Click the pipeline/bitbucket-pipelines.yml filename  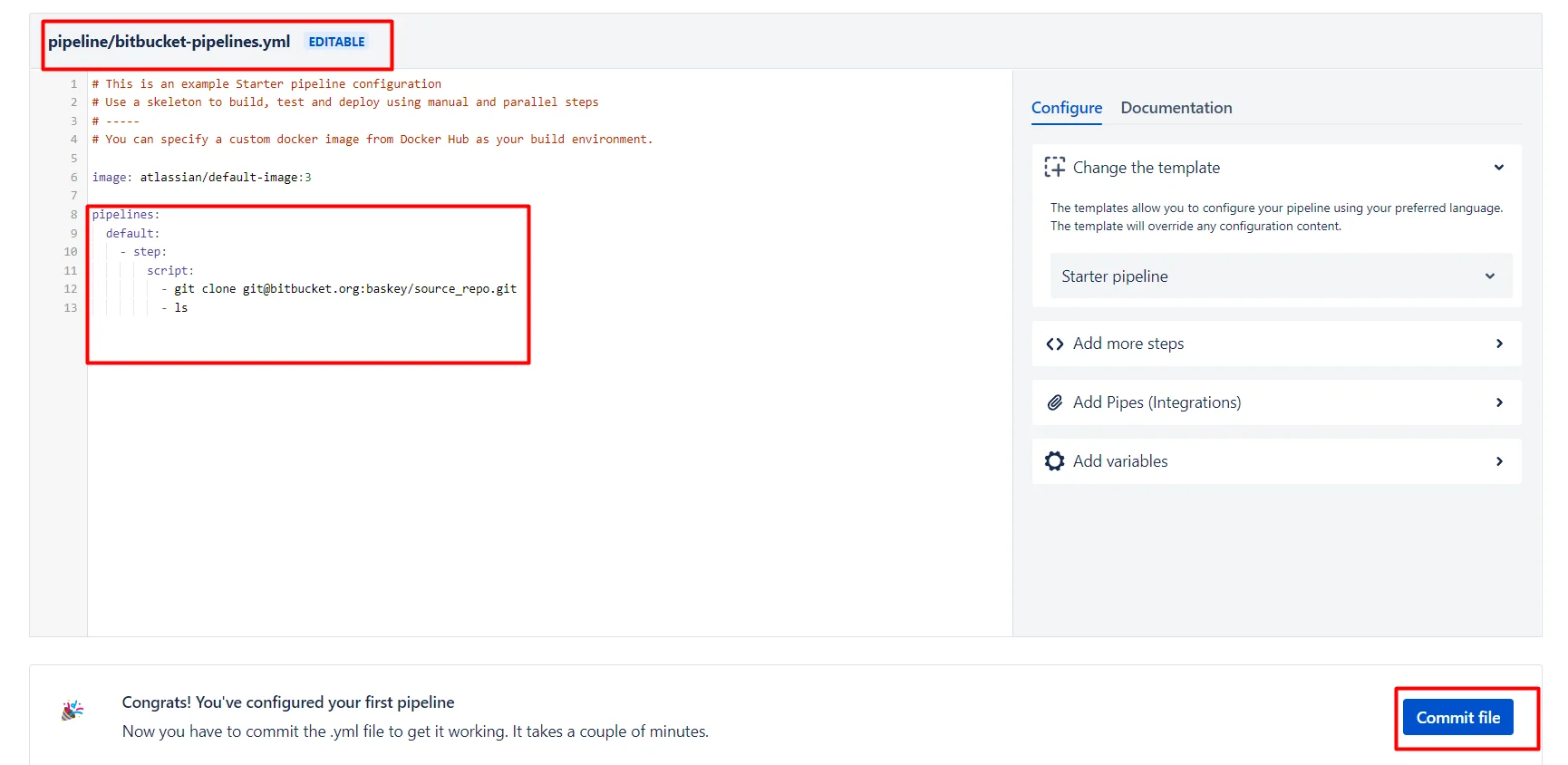(x=169, y=42)
